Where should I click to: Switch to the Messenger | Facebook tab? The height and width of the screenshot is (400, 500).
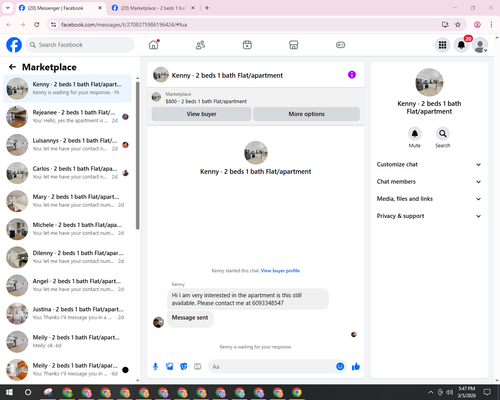click(x=61, y=8)
